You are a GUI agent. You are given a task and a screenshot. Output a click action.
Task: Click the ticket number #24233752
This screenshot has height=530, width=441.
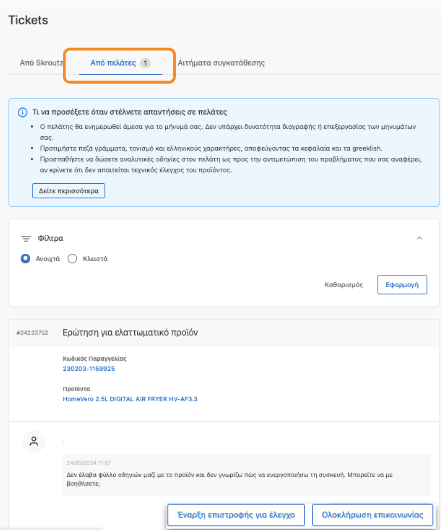pyautogui.click(x=32, y=333)
